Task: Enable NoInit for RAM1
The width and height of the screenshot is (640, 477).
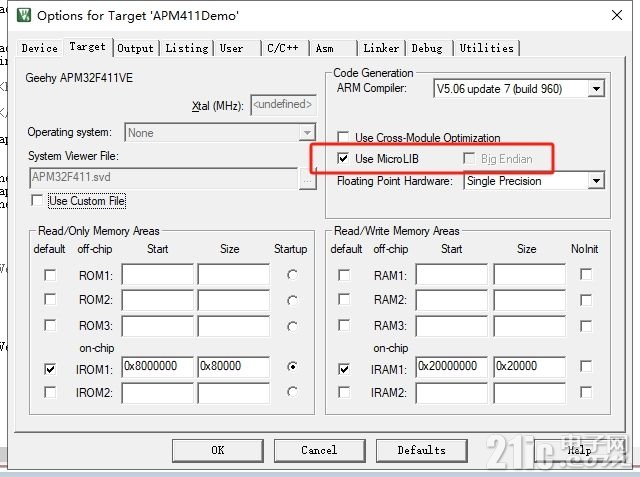Action: coord(586,274)
